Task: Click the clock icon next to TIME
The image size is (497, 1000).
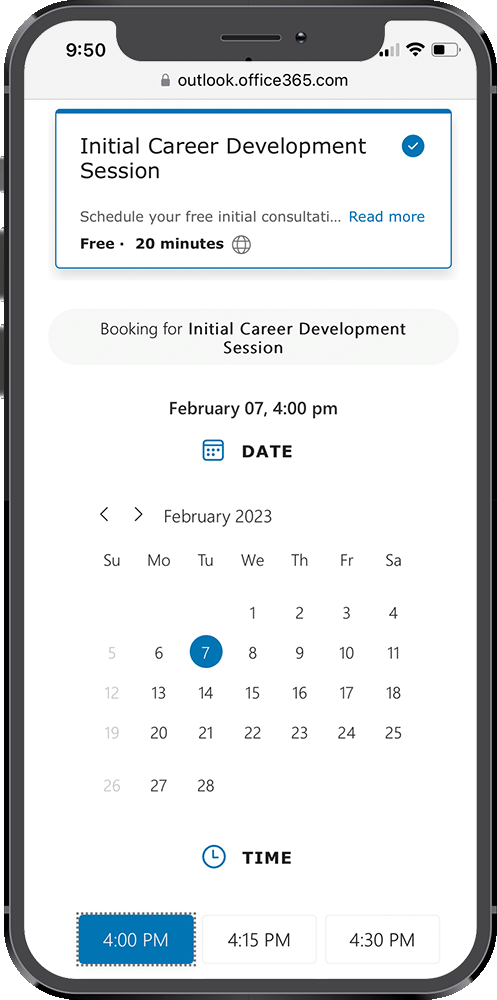Action: pos(214,857)
